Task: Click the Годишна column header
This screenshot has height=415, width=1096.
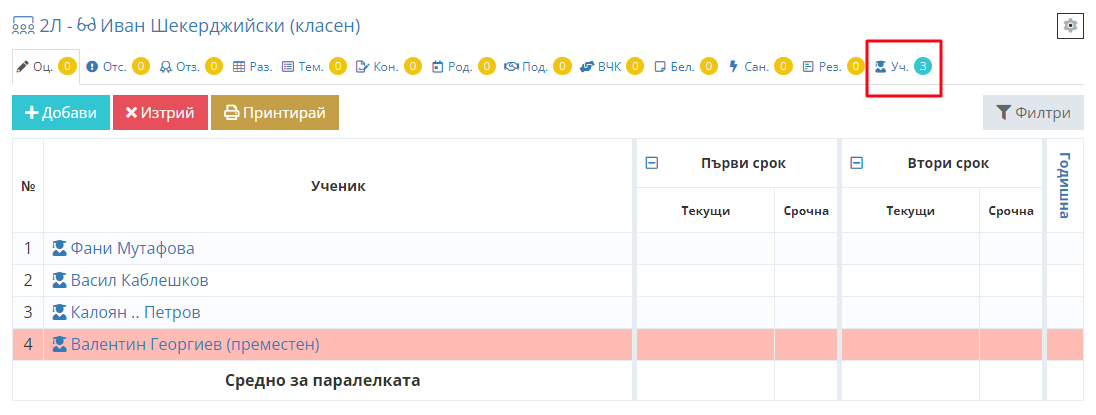Action: point(1064,185)
